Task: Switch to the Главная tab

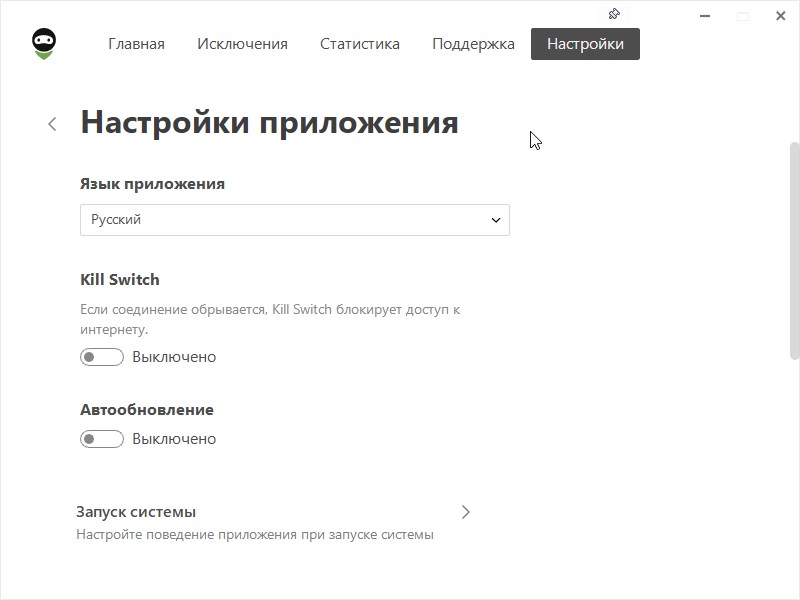Action: (136, 44)
